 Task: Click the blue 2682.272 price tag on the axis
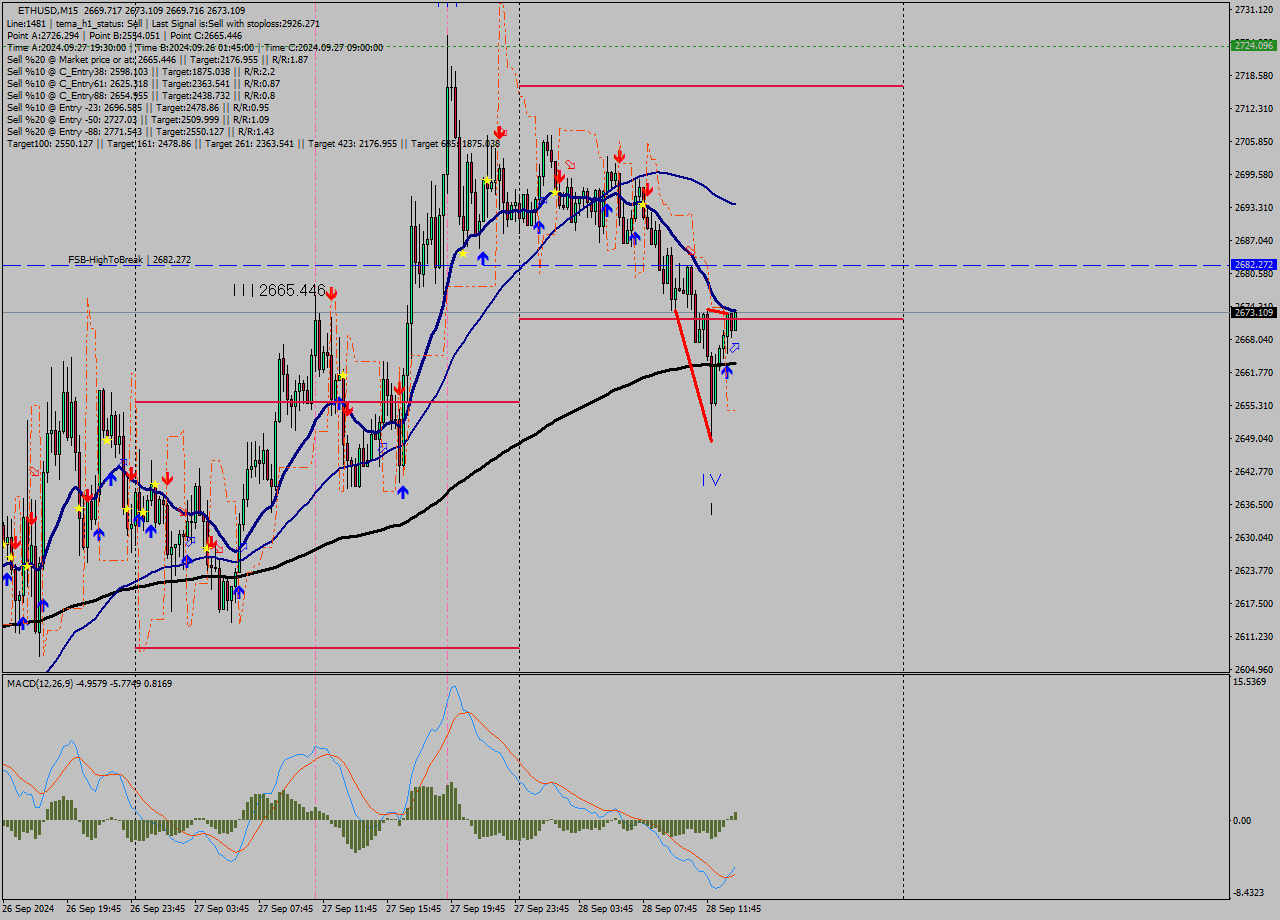point(1253,265)
